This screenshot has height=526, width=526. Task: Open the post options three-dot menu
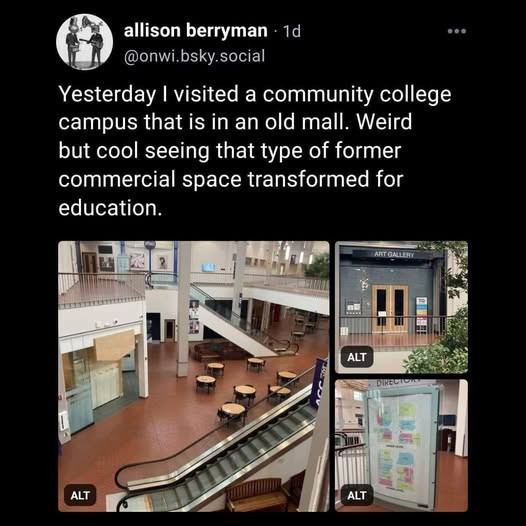[x=457, y=31]
